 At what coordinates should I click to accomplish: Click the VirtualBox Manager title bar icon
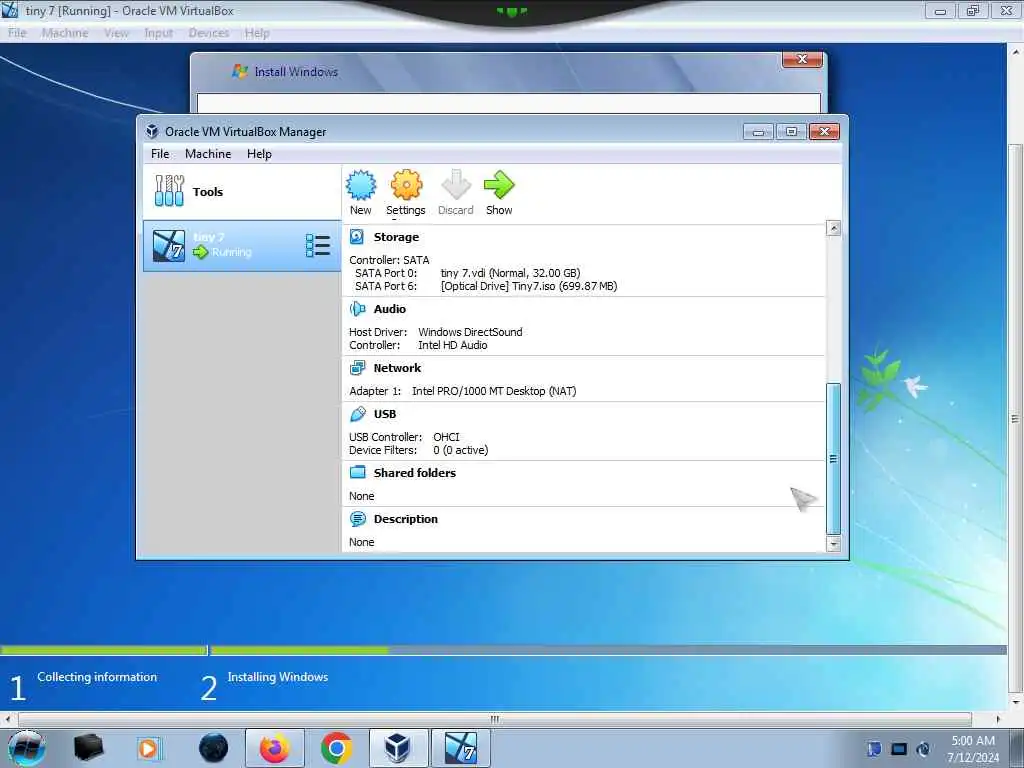pyautogui.click(x=152, y=131)
